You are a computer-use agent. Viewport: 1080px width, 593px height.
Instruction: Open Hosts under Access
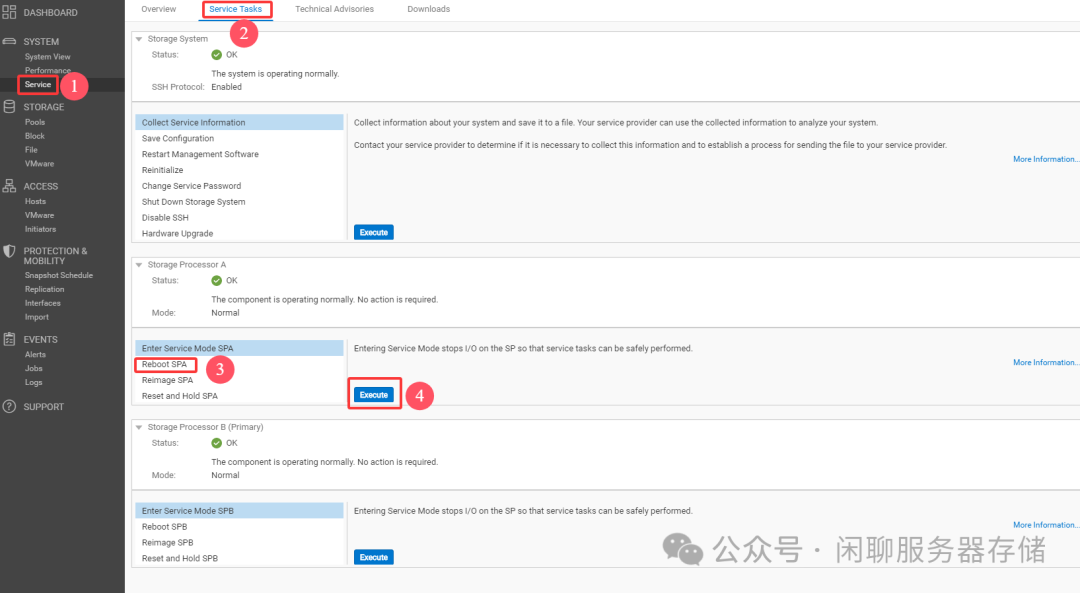click(x=35, y=201)
